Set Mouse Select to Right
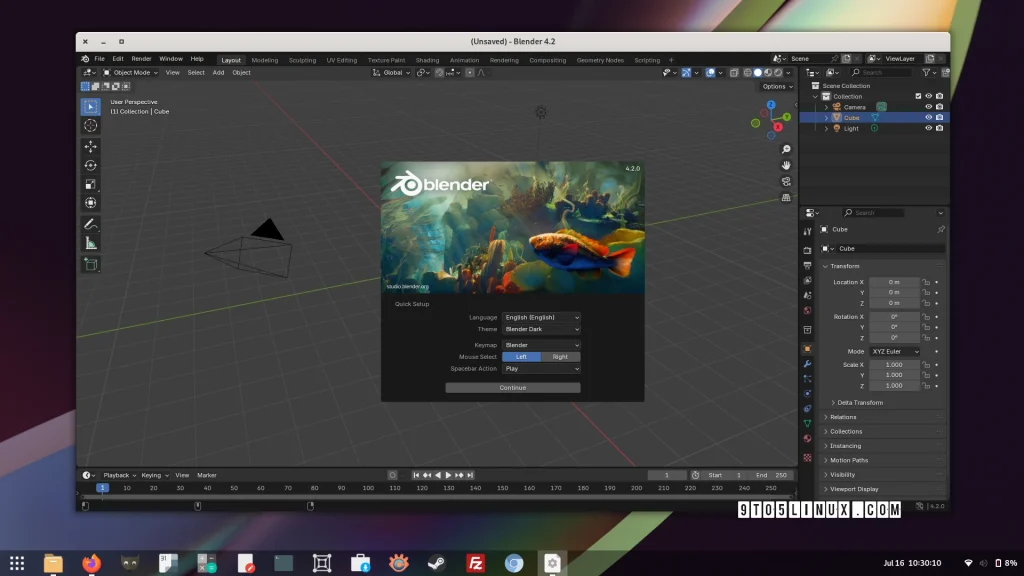 tap(560, 357)
